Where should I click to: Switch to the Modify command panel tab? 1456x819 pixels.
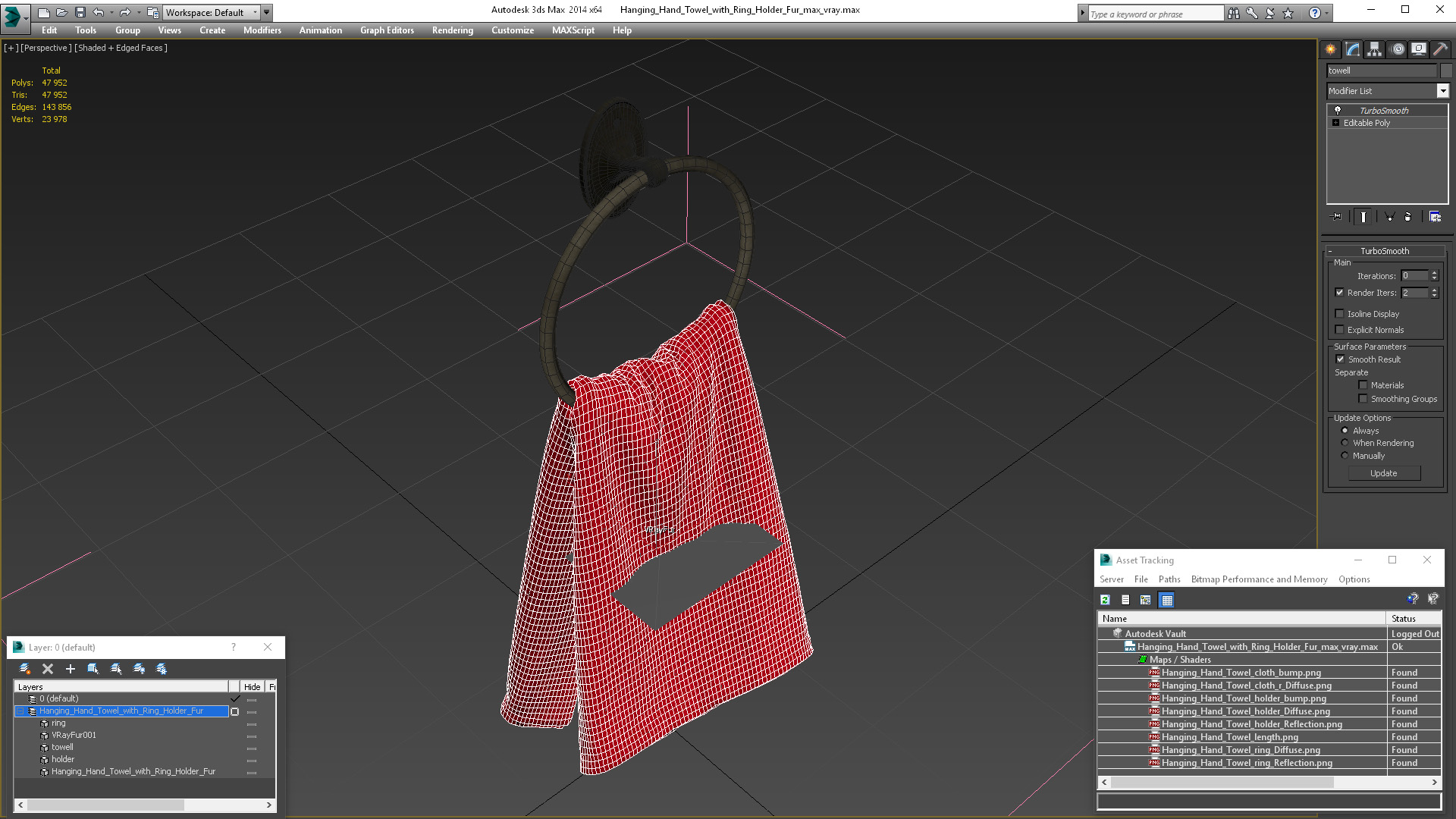pos(1353,49)
